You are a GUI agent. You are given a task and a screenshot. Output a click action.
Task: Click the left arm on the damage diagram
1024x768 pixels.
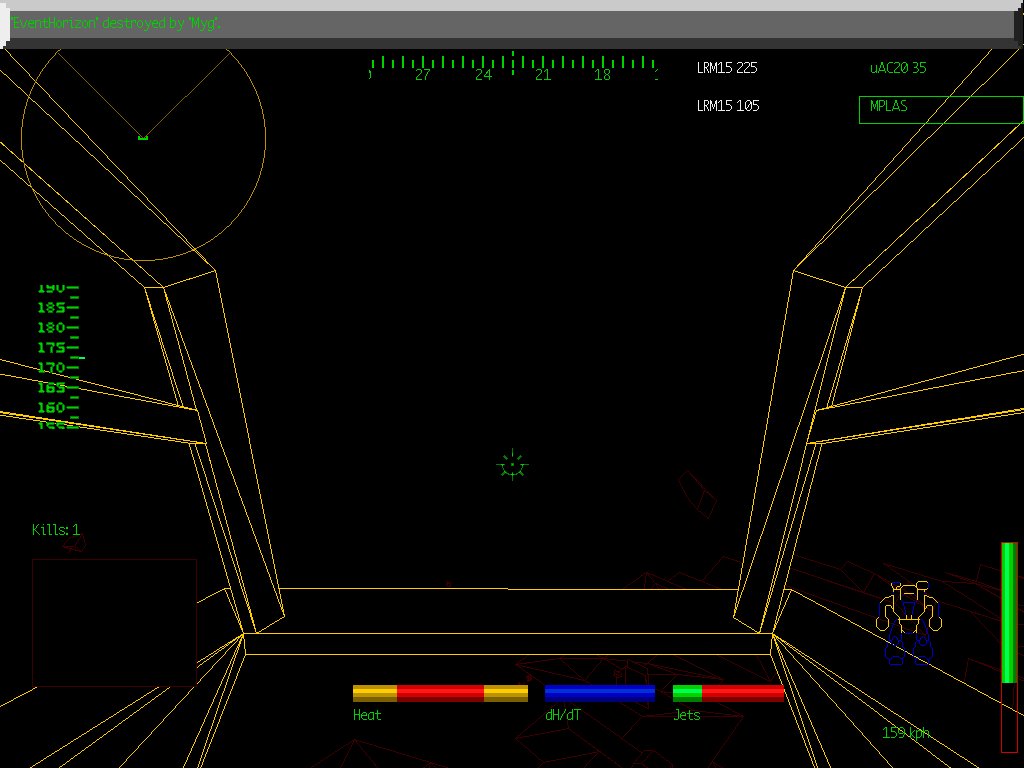(x=884, y=615)
